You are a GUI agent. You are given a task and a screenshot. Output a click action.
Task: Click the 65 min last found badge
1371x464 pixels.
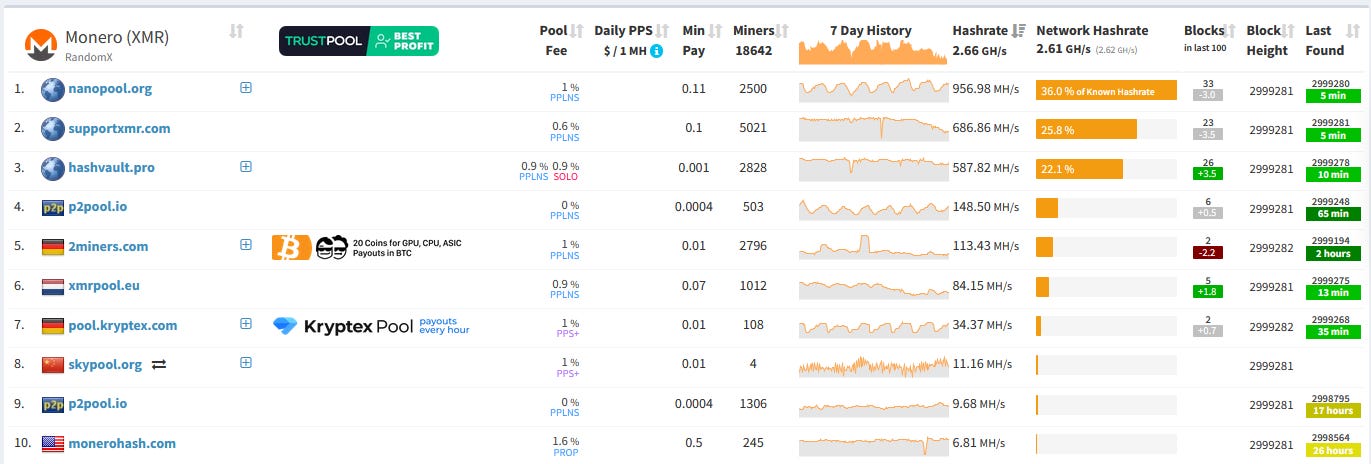pos(1331,214)
